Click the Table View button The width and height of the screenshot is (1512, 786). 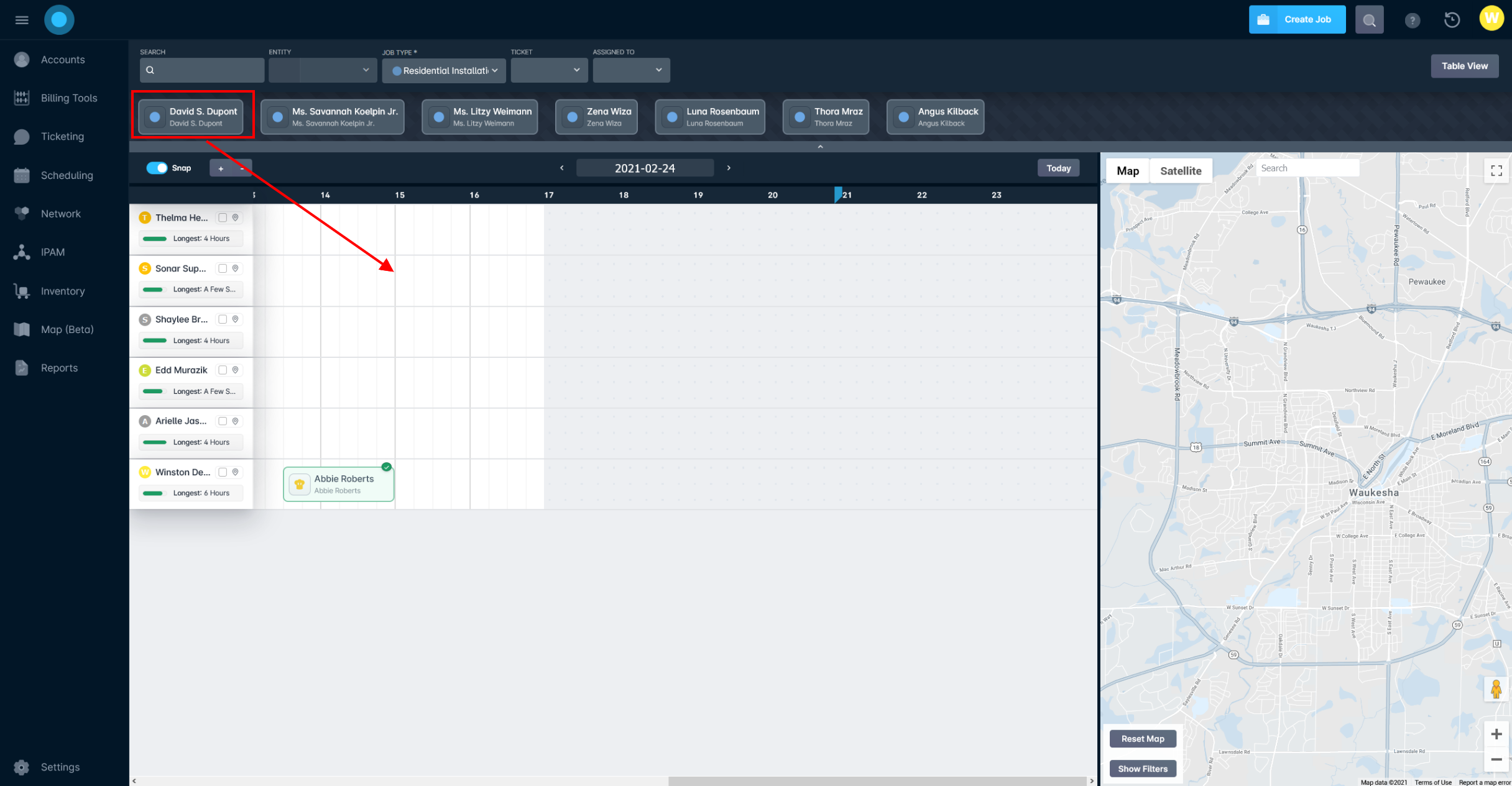[1465, 66]
